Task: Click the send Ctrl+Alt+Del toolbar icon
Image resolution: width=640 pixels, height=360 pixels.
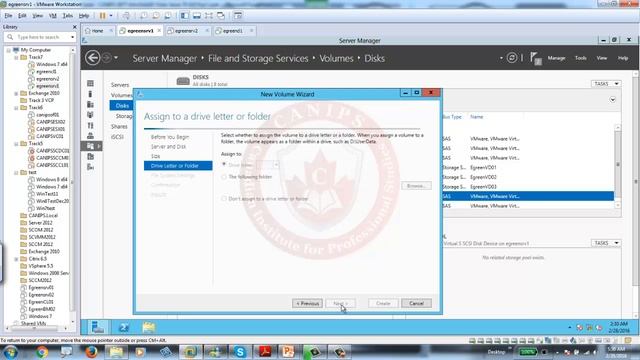Action: click(x=126, y=16)
